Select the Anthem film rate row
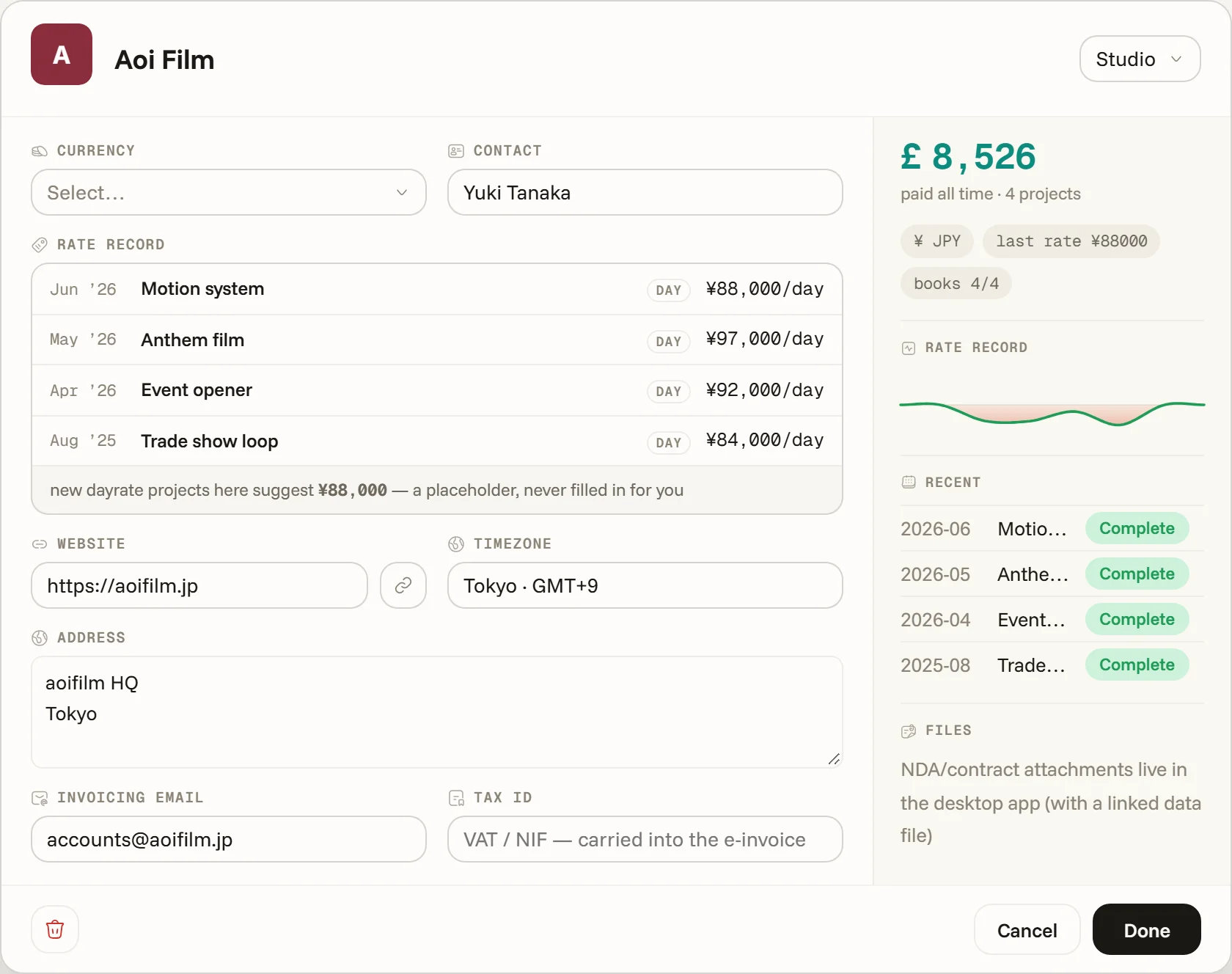This screenshot has width=1232, height=974. [437, 340]
